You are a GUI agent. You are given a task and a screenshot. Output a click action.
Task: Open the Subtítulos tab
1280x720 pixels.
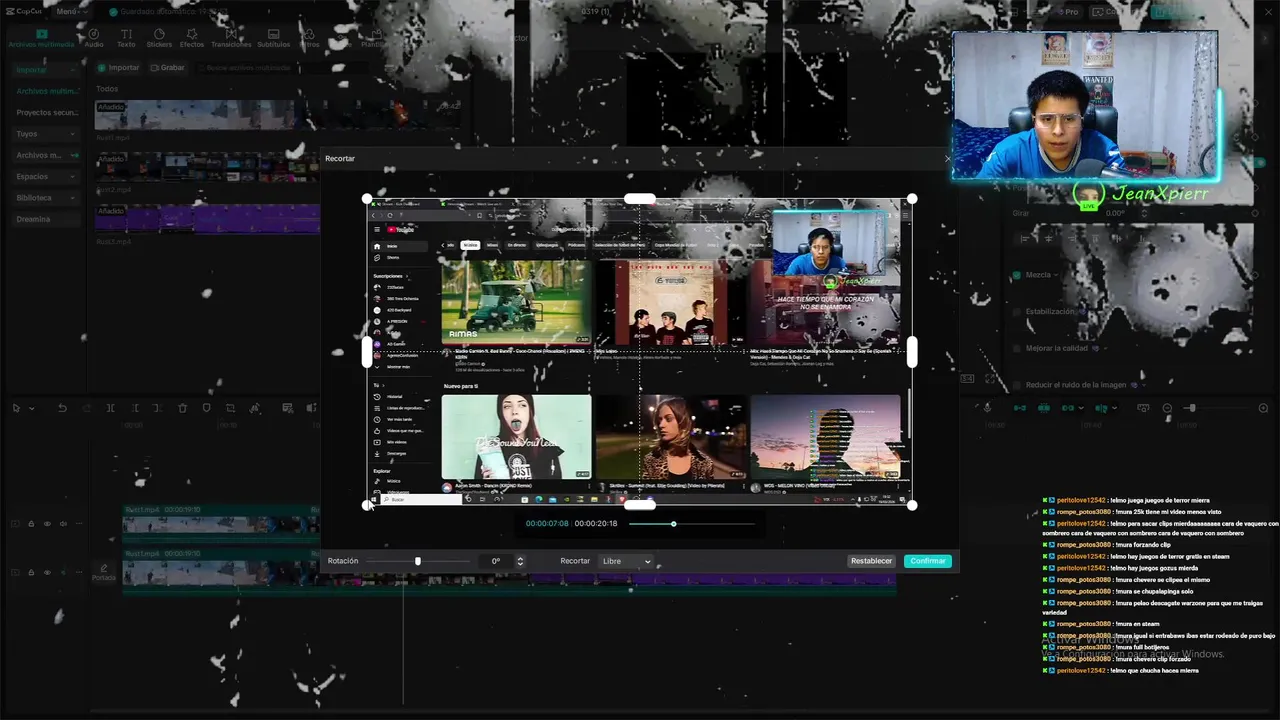[x=274, y=38]
